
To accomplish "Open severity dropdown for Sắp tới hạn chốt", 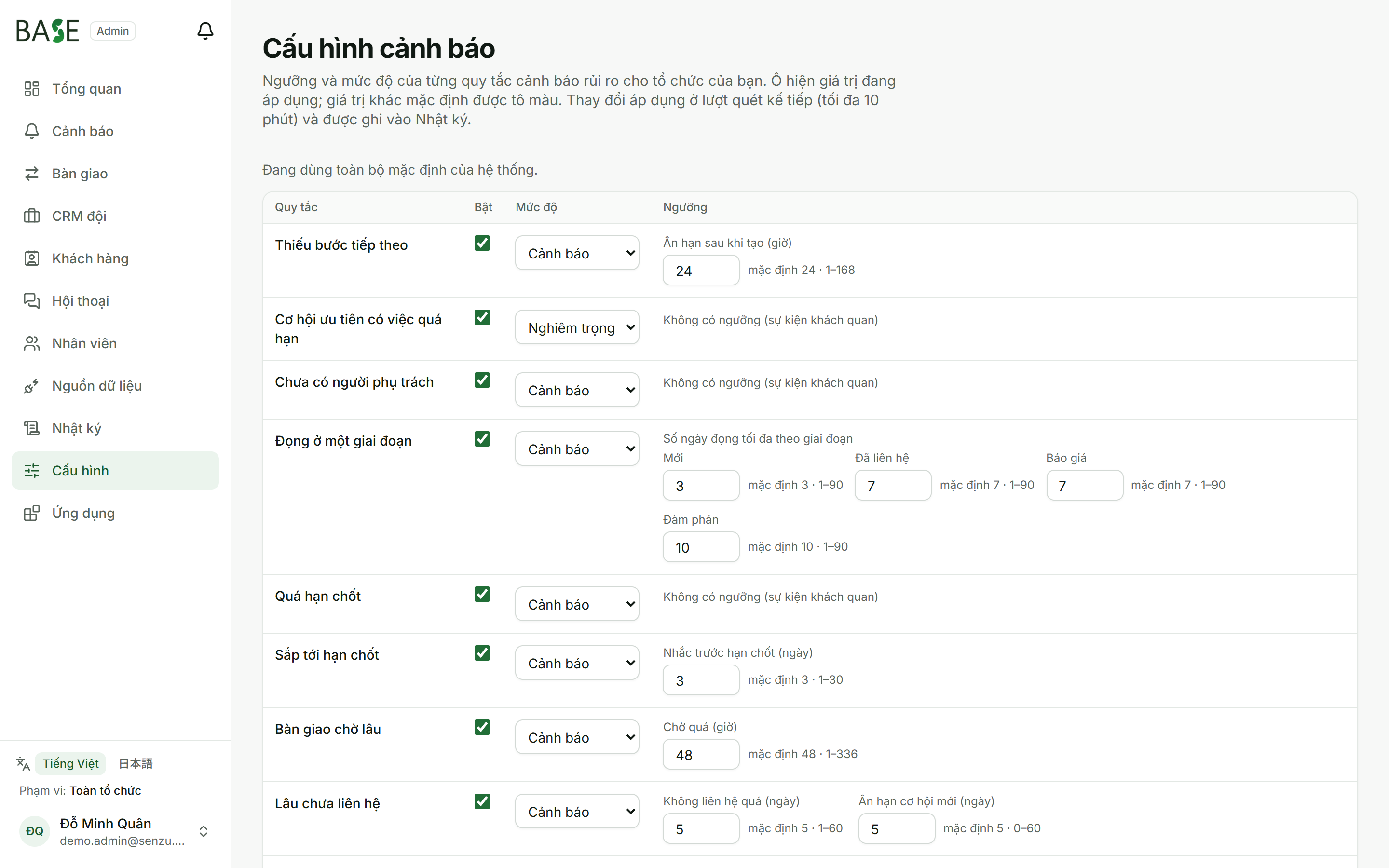I will [577, 663].
